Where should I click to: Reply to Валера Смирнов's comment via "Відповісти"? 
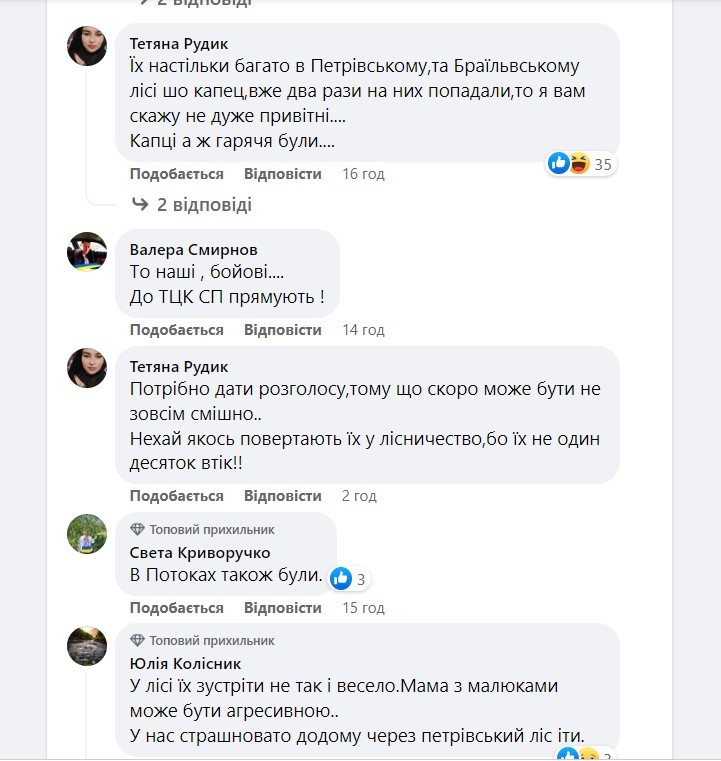tap(283, 329)
